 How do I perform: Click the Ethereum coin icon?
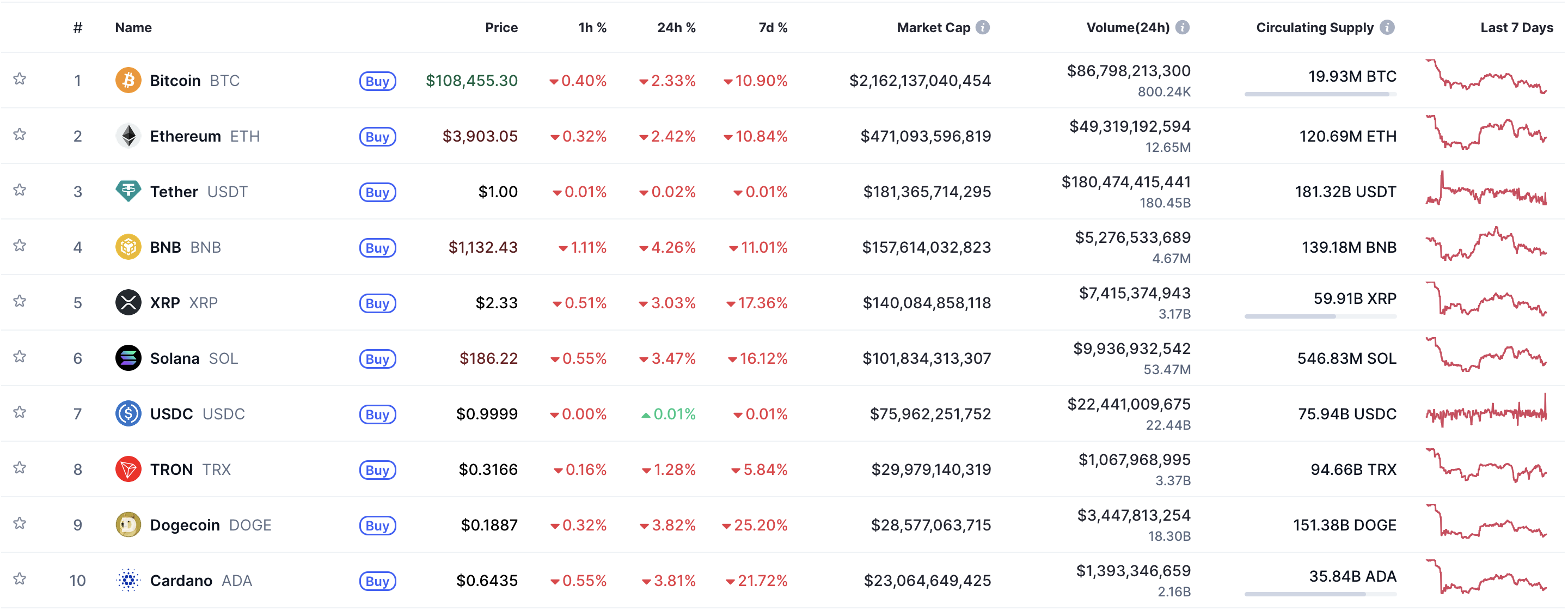[128, 136]
